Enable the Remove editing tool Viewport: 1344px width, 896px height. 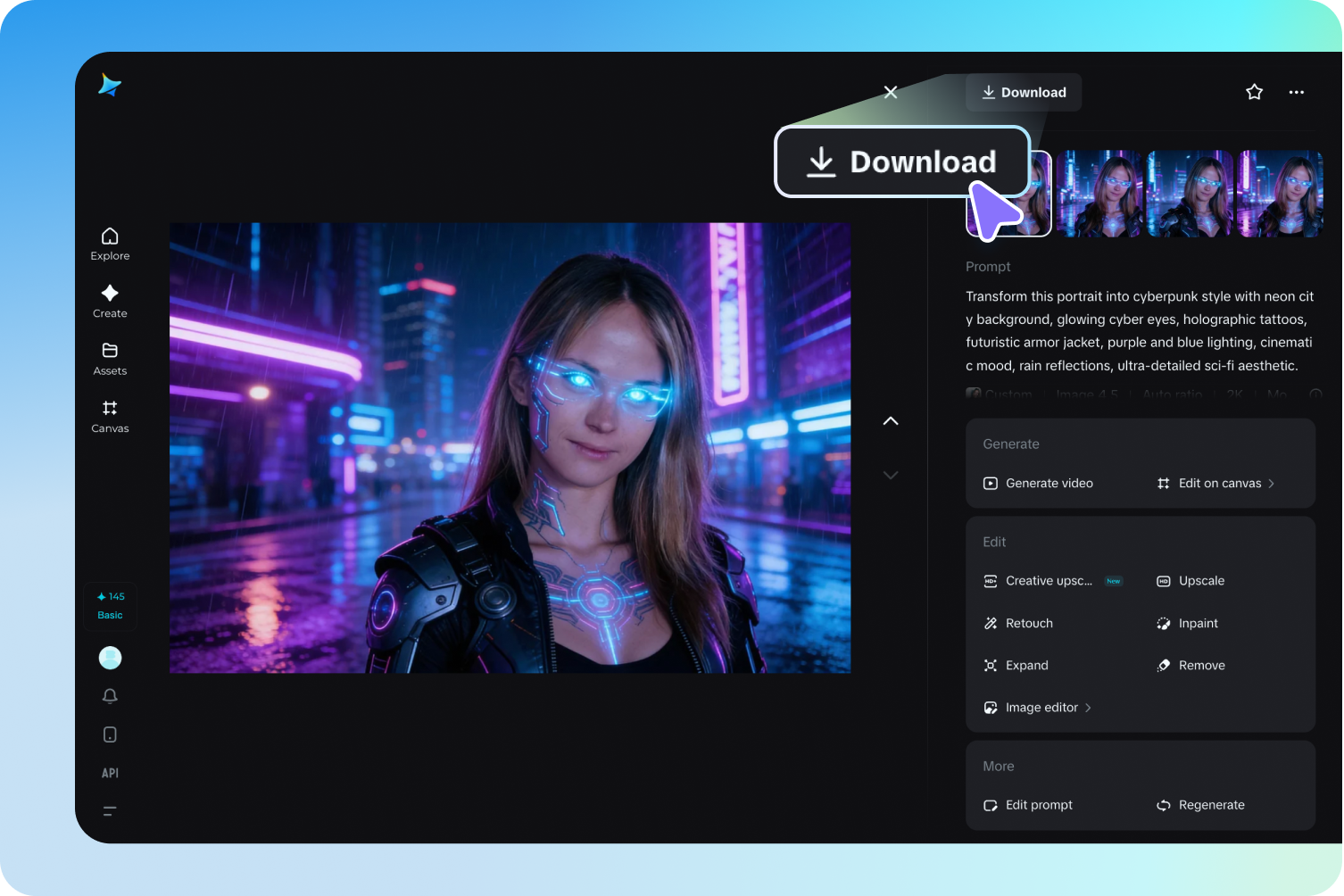1201,665
